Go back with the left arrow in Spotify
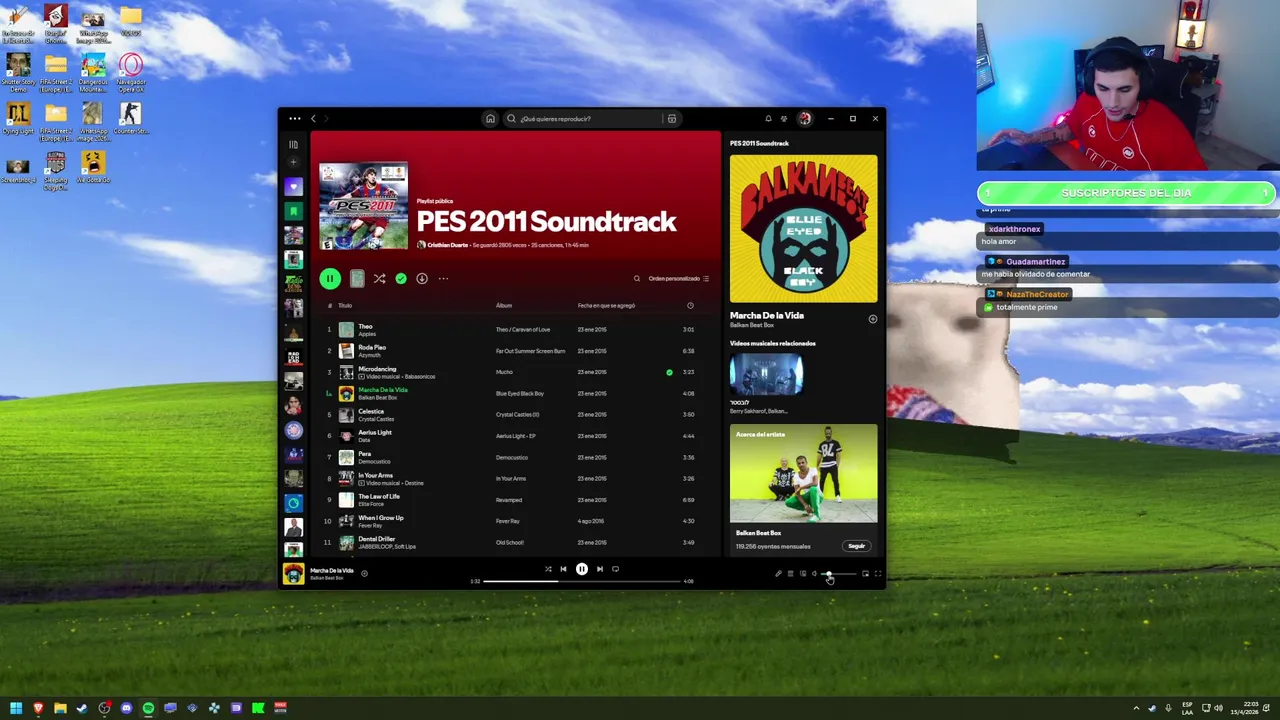The width and height of the screenshot is (1280, 720). (x=313, y=118)
